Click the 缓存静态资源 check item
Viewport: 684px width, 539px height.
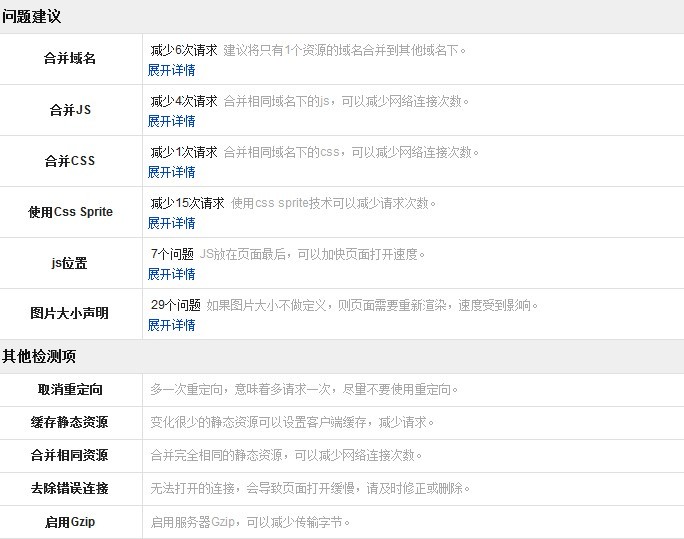coord(70,422)
